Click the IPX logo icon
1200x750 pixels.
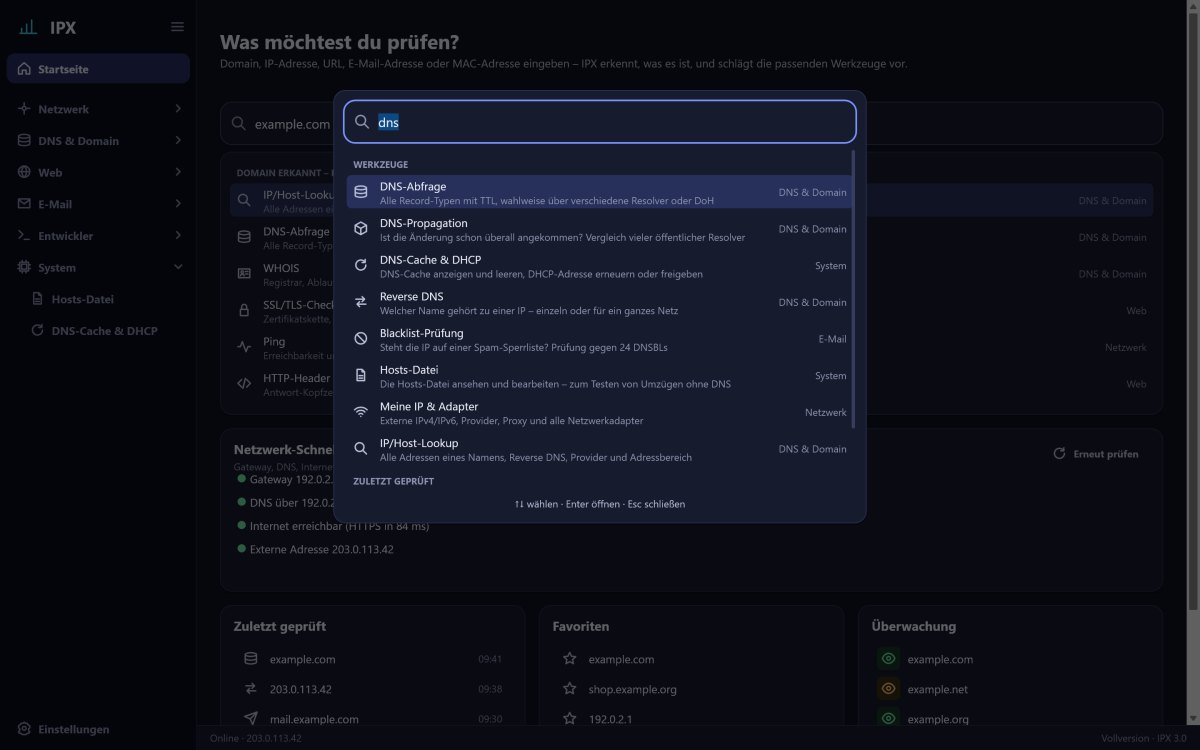tap(28, 27)
